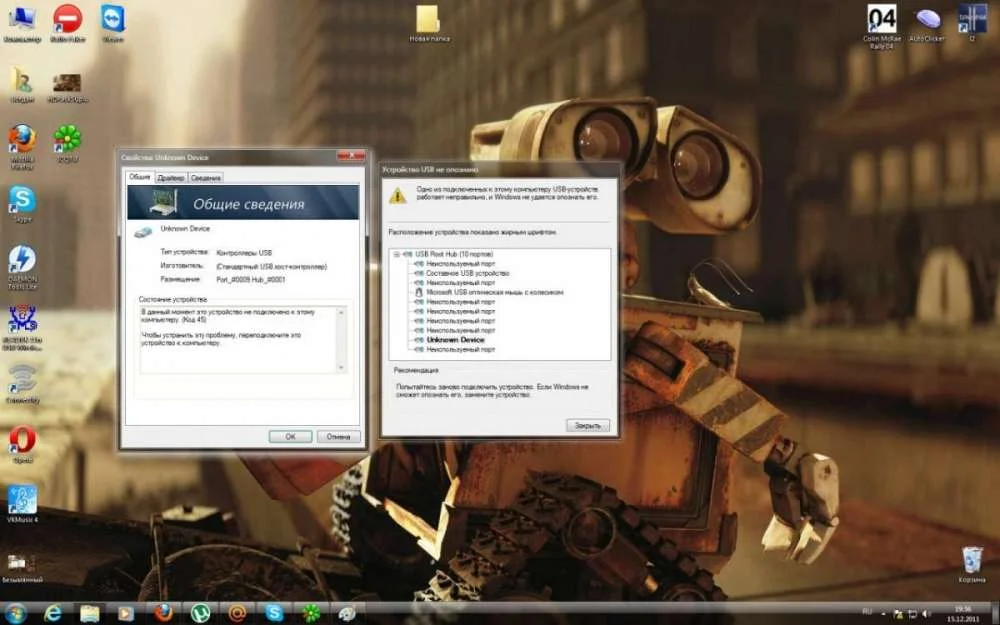Screen dimensions: 1000x625
Task: Click the Port_#0009.Hub_#0001 location value
Action: tap(251, 279)
